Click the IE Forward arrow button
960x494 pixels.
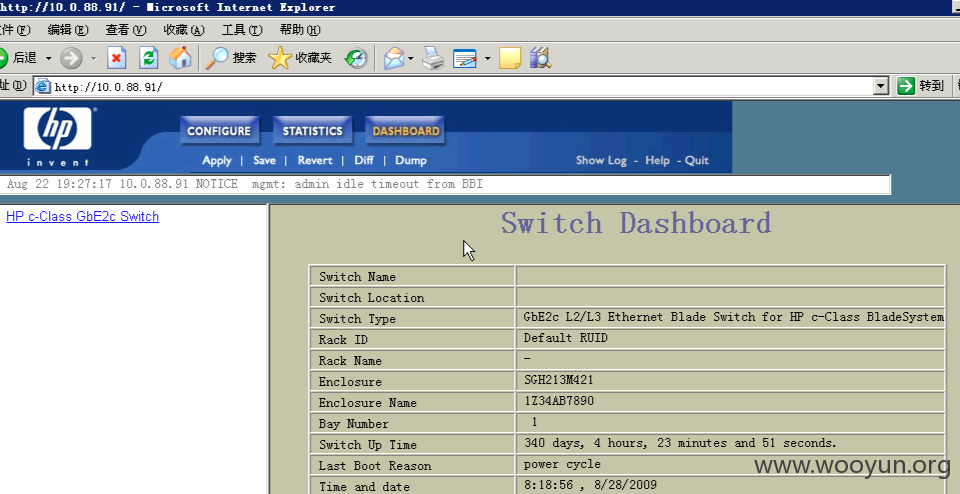71,58
